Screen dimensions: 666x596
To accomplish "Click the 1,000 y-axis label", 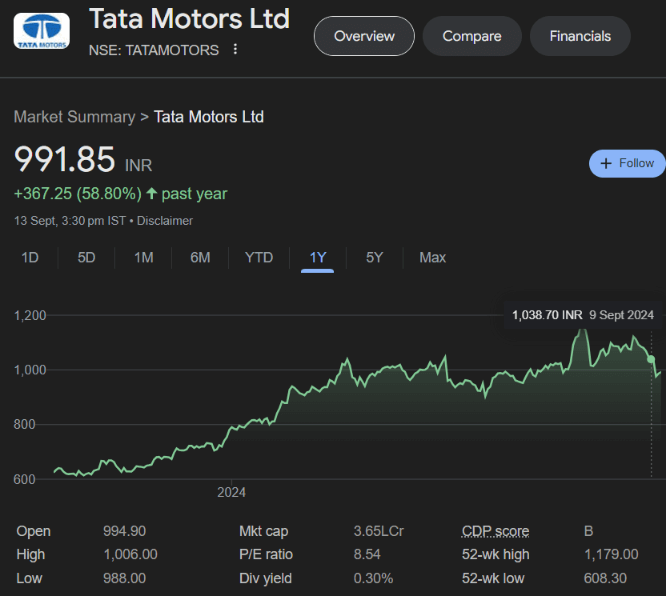I will [30, 370].
